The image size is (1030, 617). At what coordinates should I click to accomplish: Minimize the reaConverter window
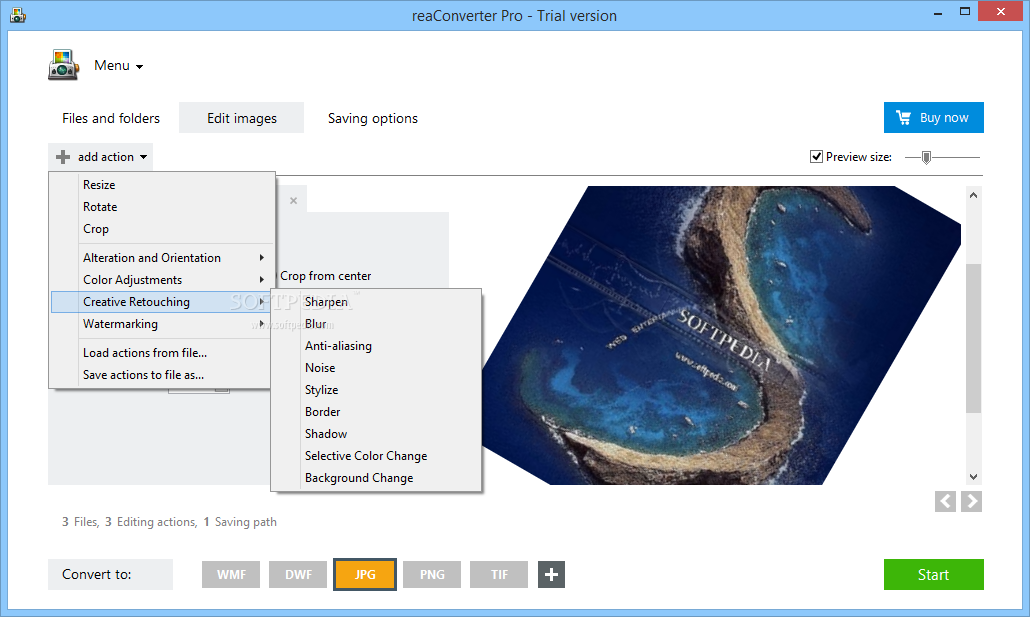click(x=938, y=12)
